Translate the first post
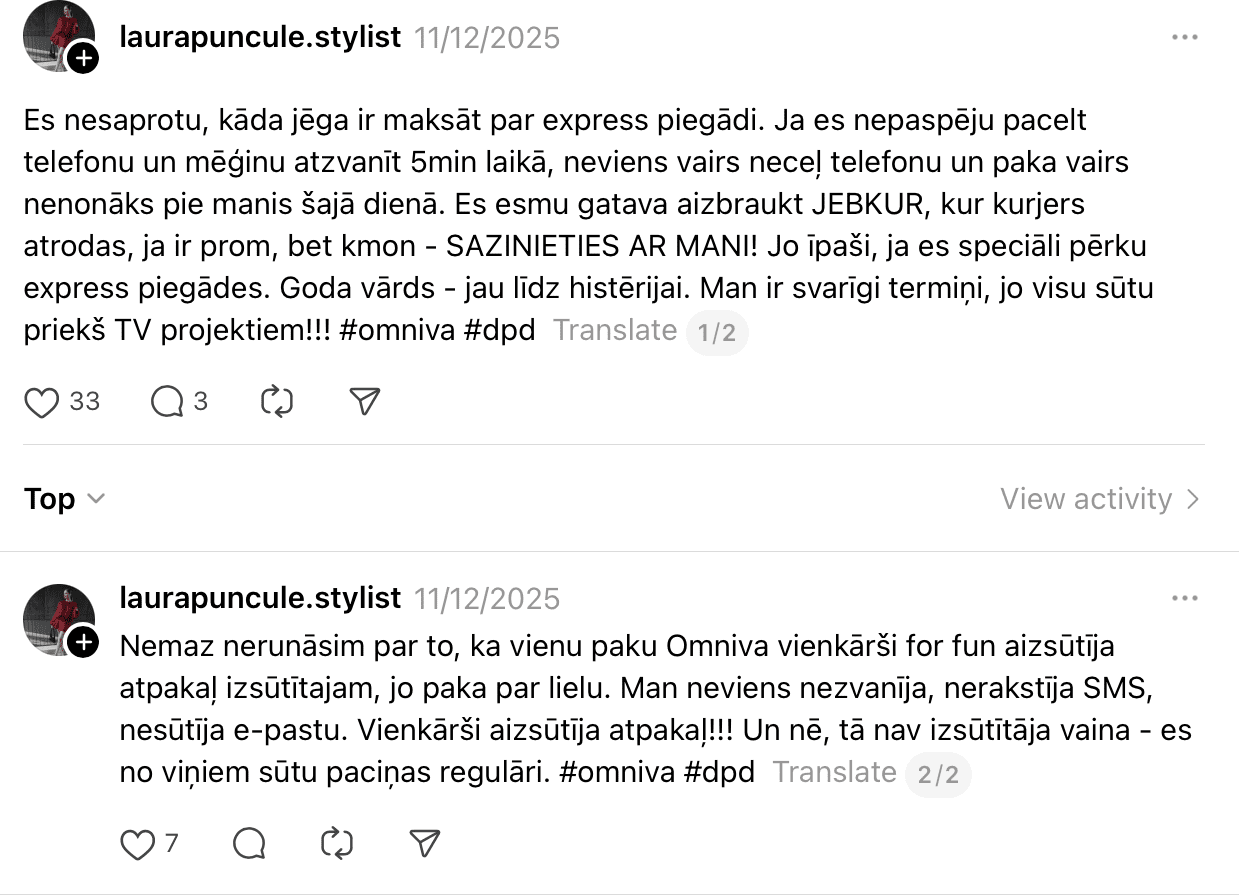The height and width of the screenshot is (895, 1239). [615, 330]
